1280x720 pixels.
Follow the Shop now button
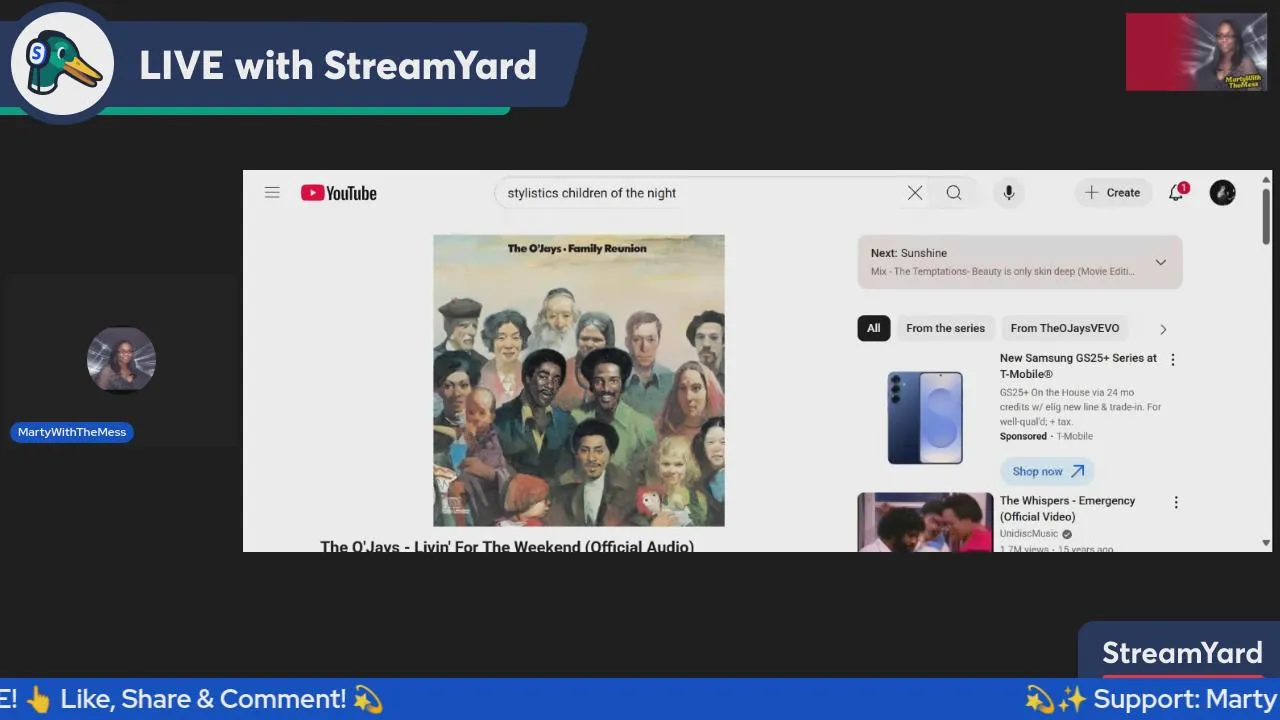pos(1047,471)
